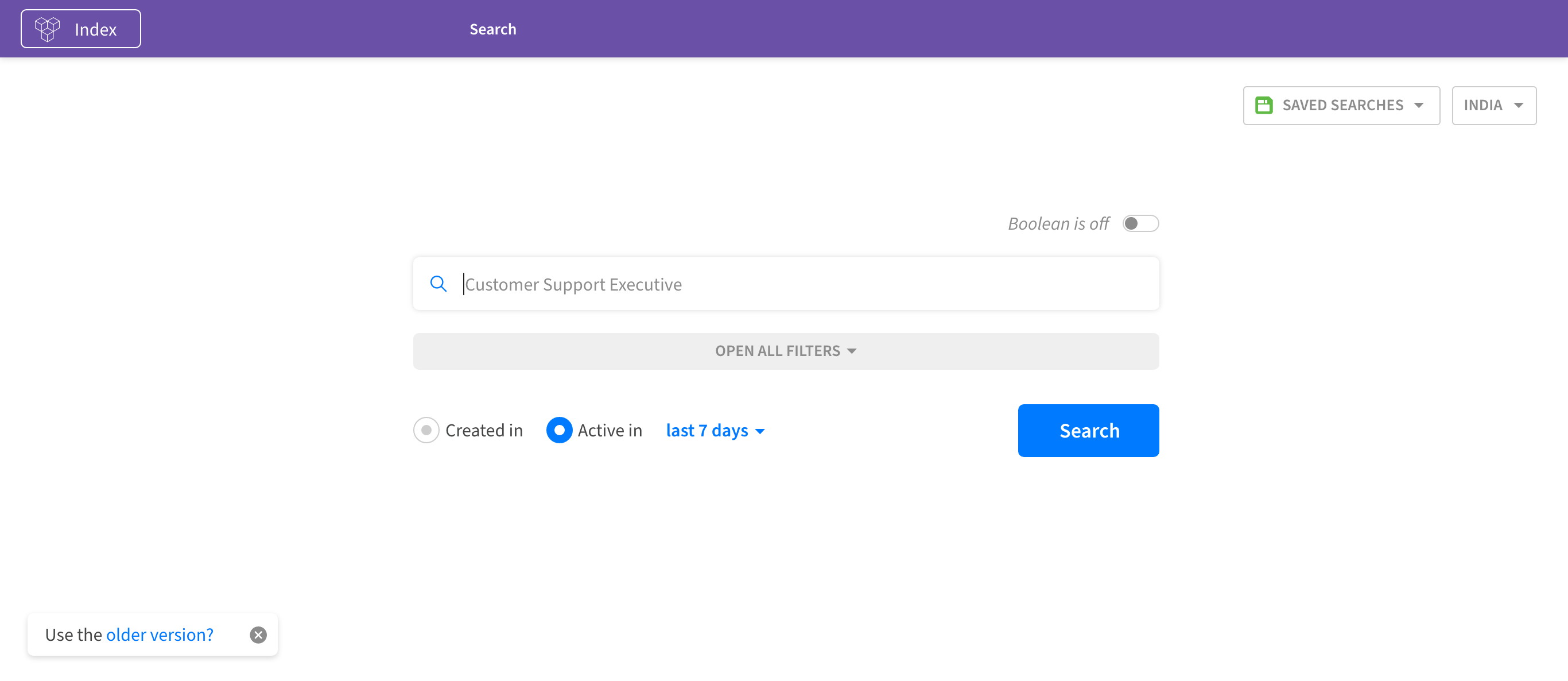Click the magnifier icon in search box
This screenshot has height=681, width=1568.
click(438, 284)
